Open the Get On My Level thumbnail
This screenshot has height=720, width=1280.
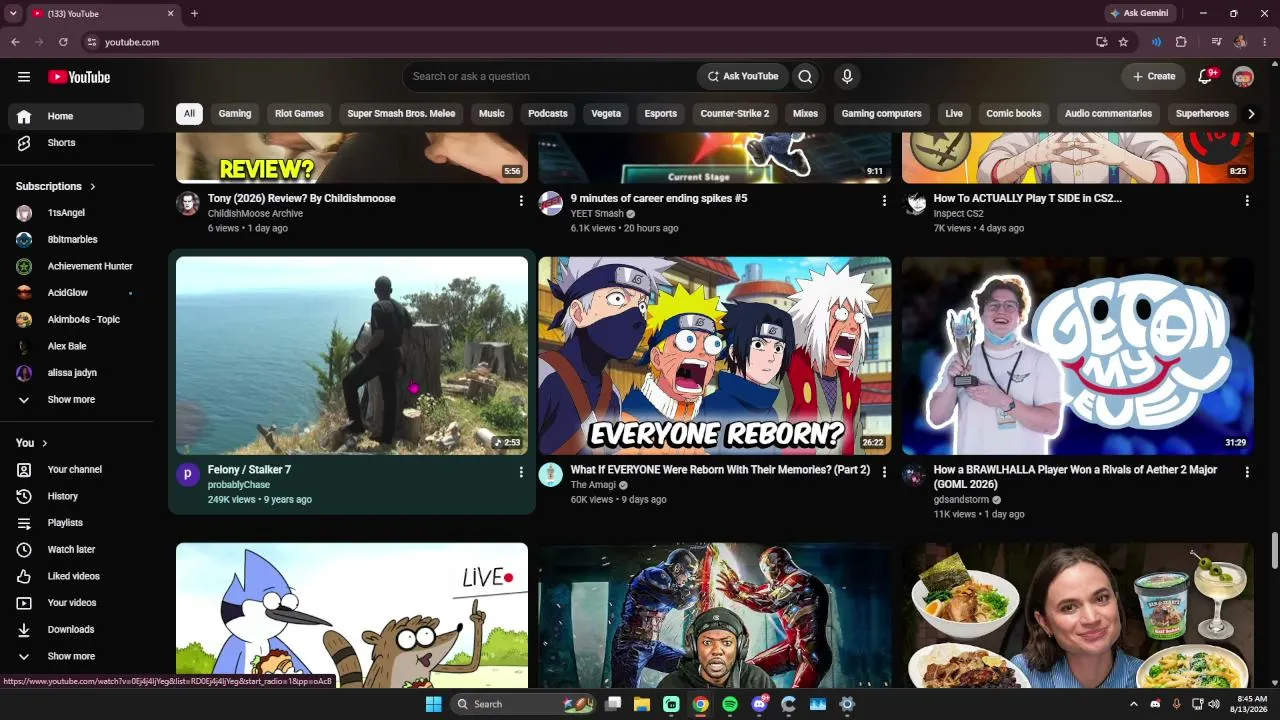tap(1078, 356)
